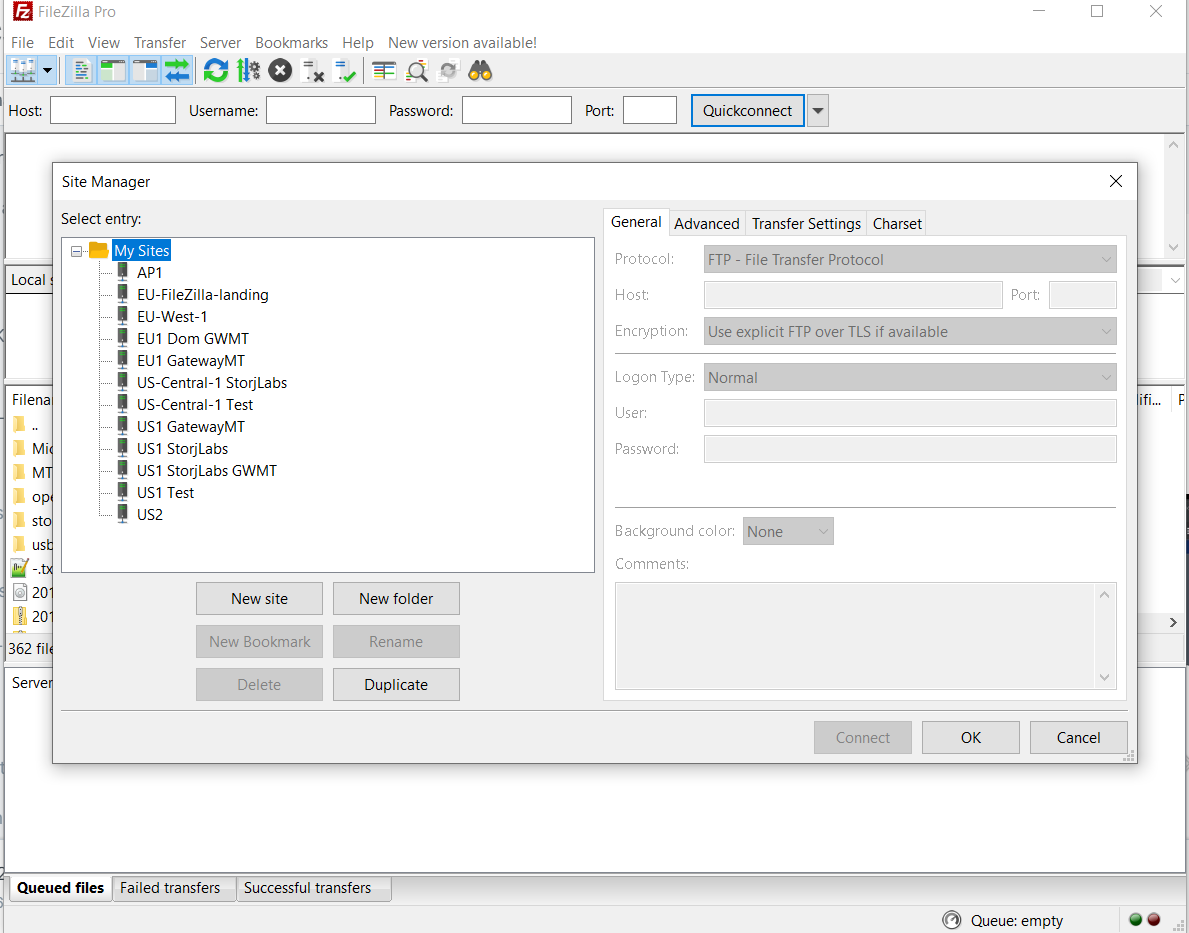The image size is (1189, 933).
Task: Select the US2 site entry
Action: pyautogui.click(x=149, y=514)
